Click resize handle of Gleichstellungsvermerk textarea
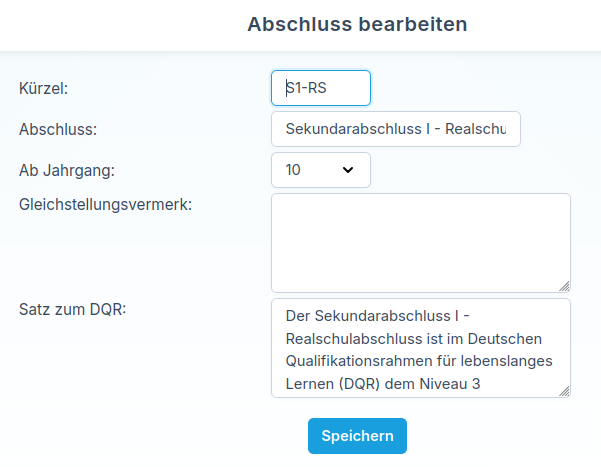This screenshot has height=467, width=601. 564,286
